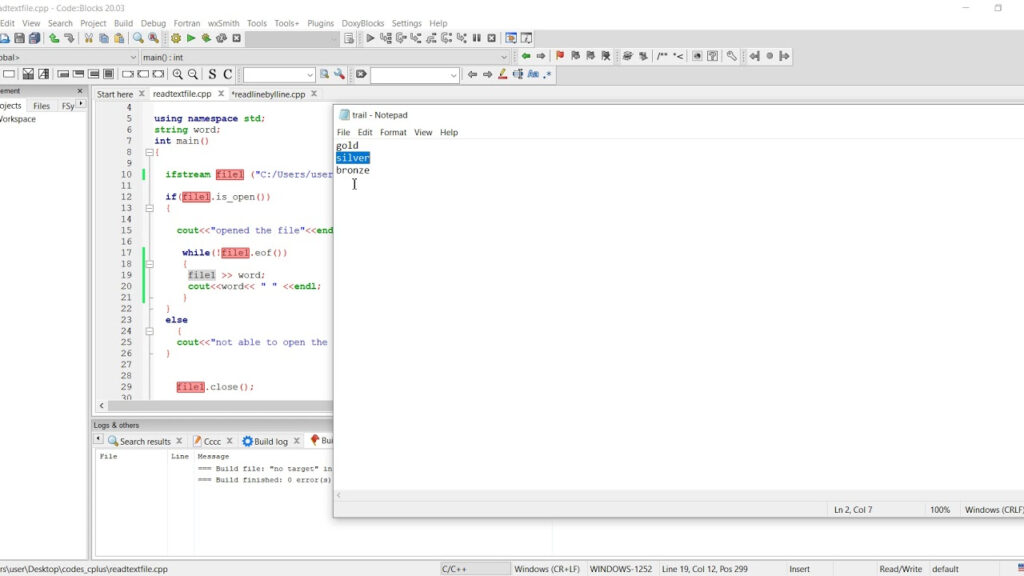Screen dimensions: 1024x576
Task: Open the global scope dropdown
Action: click(69, 57)
